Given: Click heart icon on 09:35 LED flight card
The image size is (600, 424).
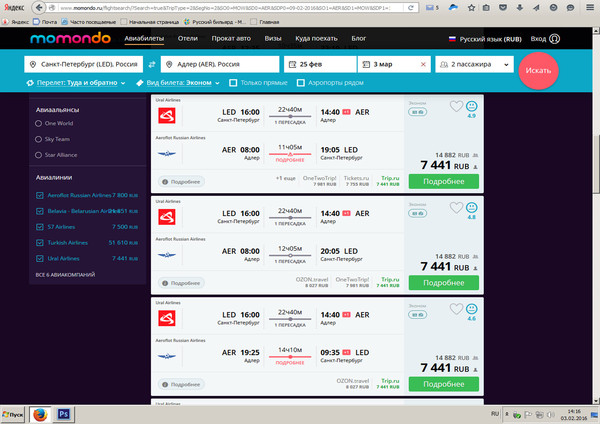Looking at the screenshot, I should 456,309.
